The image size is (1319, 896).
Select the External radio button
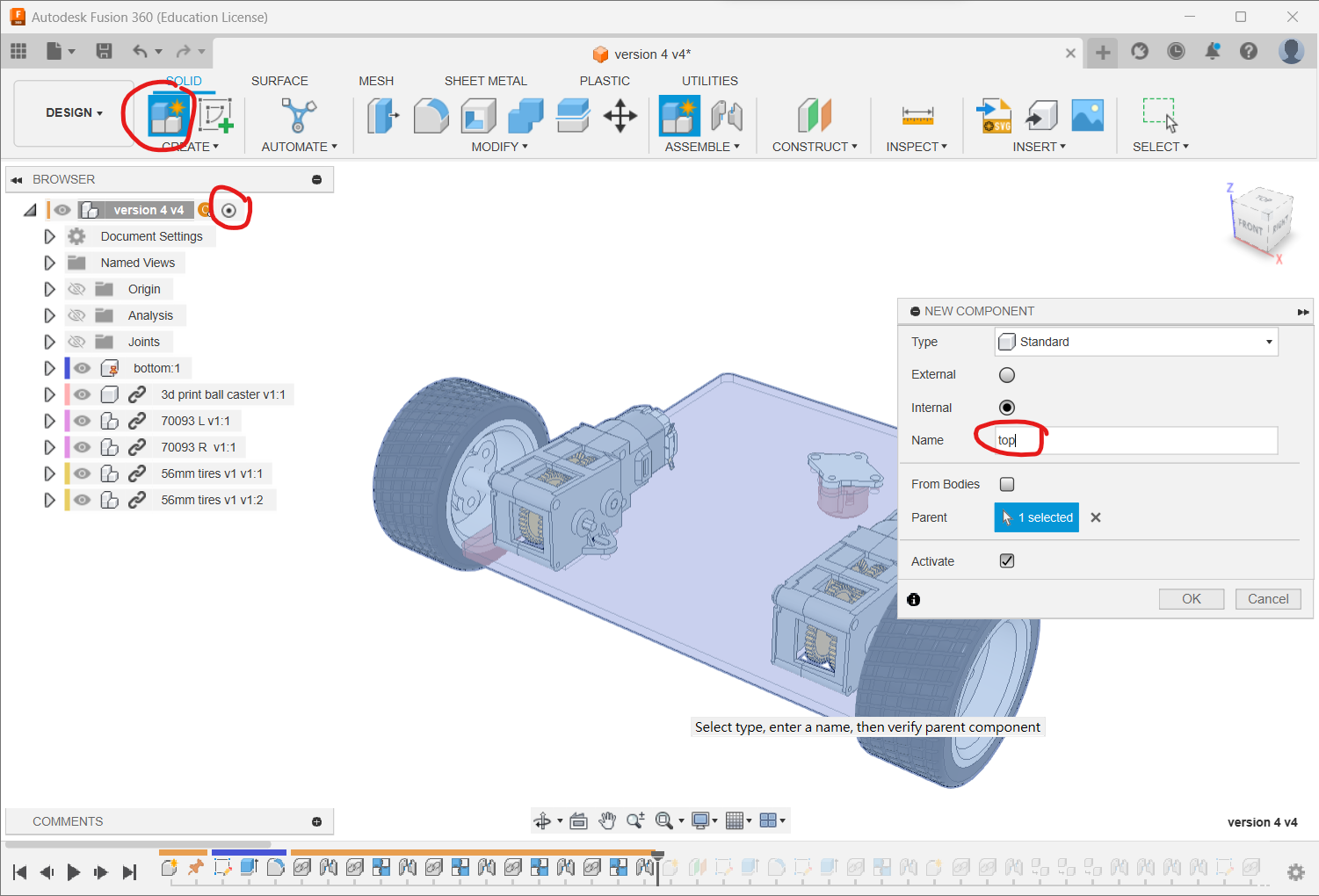(x=1007, y=375)
